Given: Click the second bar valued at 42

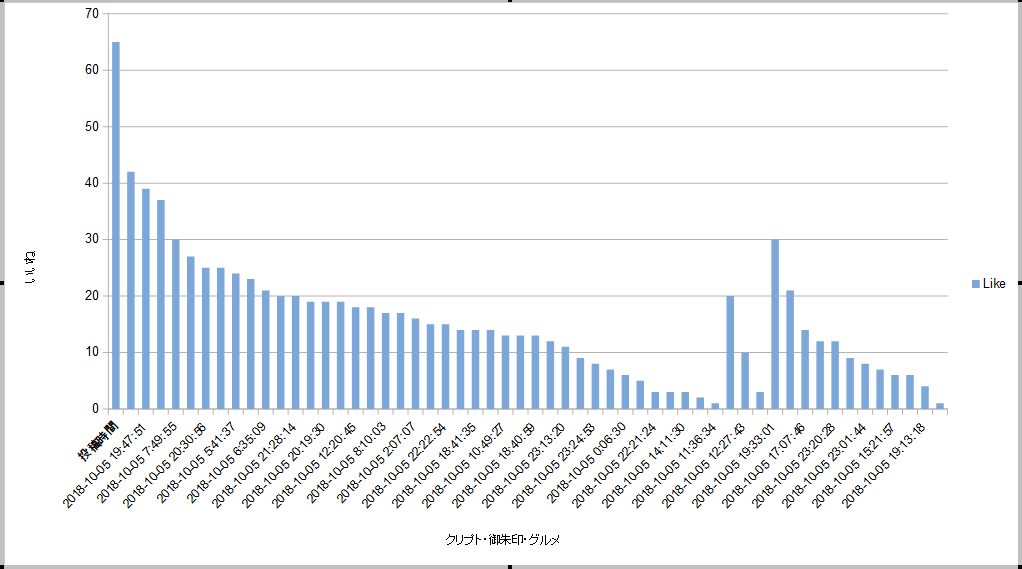Looking at the screenshot, I should pos(131,291).
